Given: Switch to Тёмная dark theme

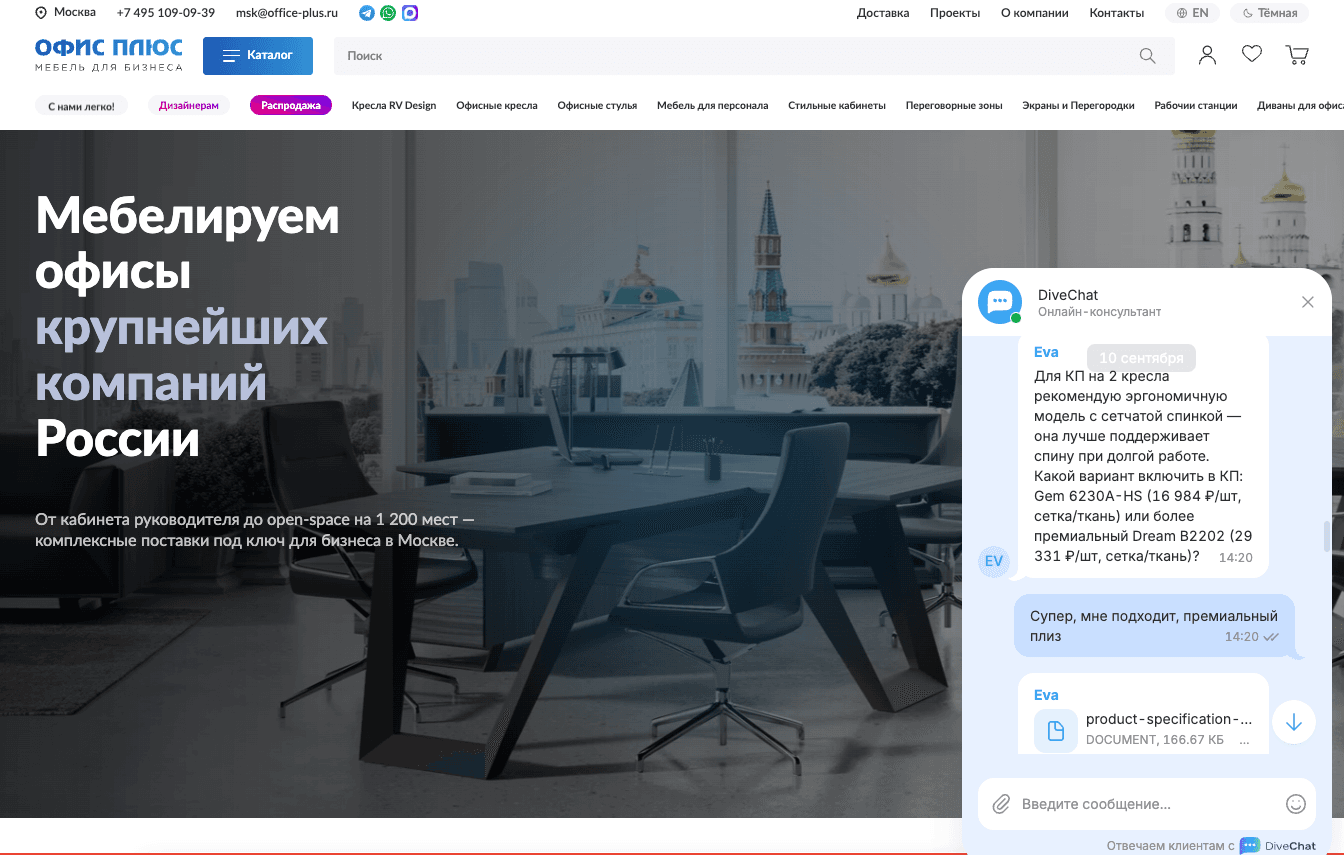Looking at the screenshot, I should tap(1270, 13).
